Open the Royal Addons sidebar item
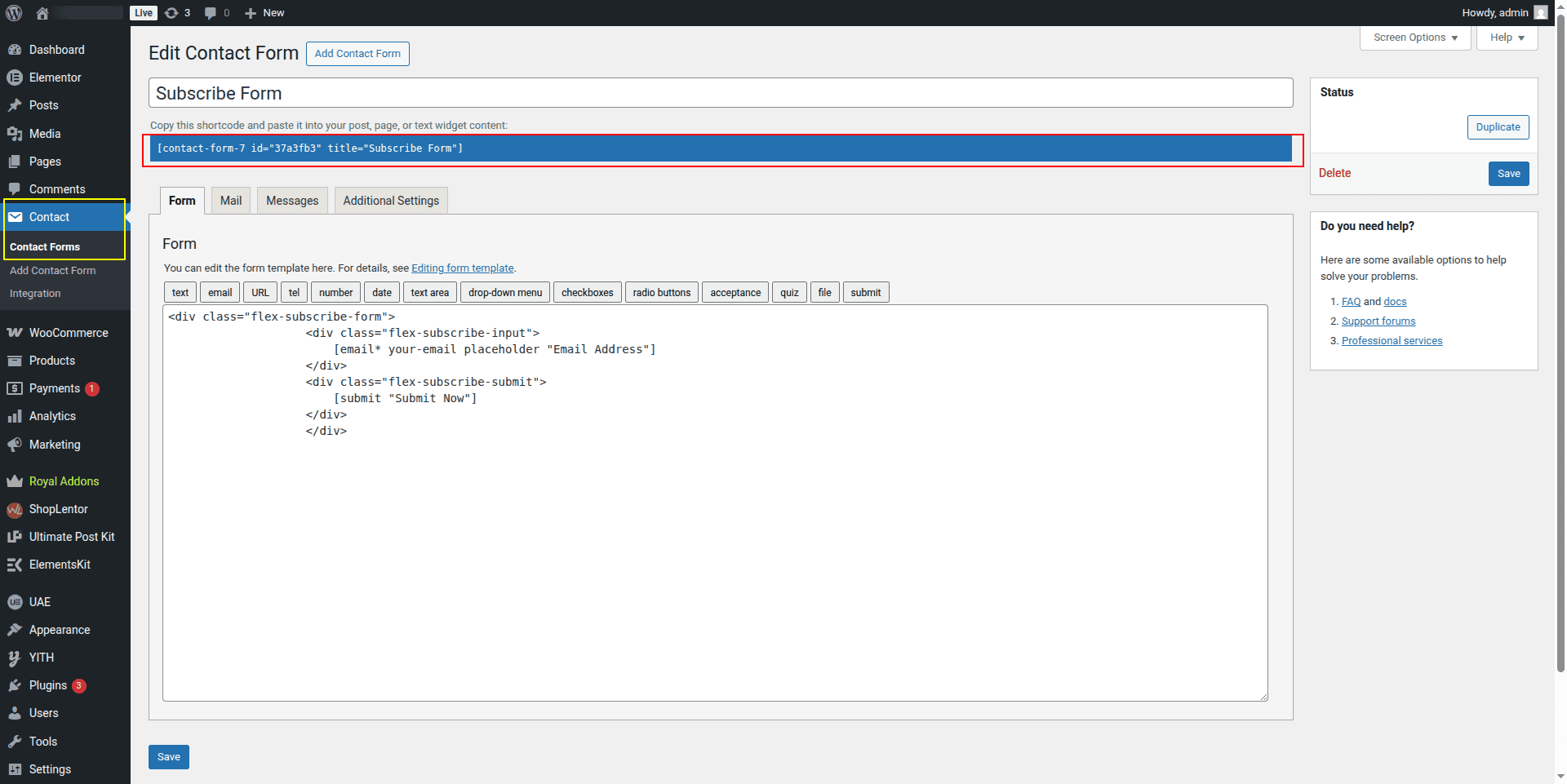1567x784 pixels. click(64, 481)
